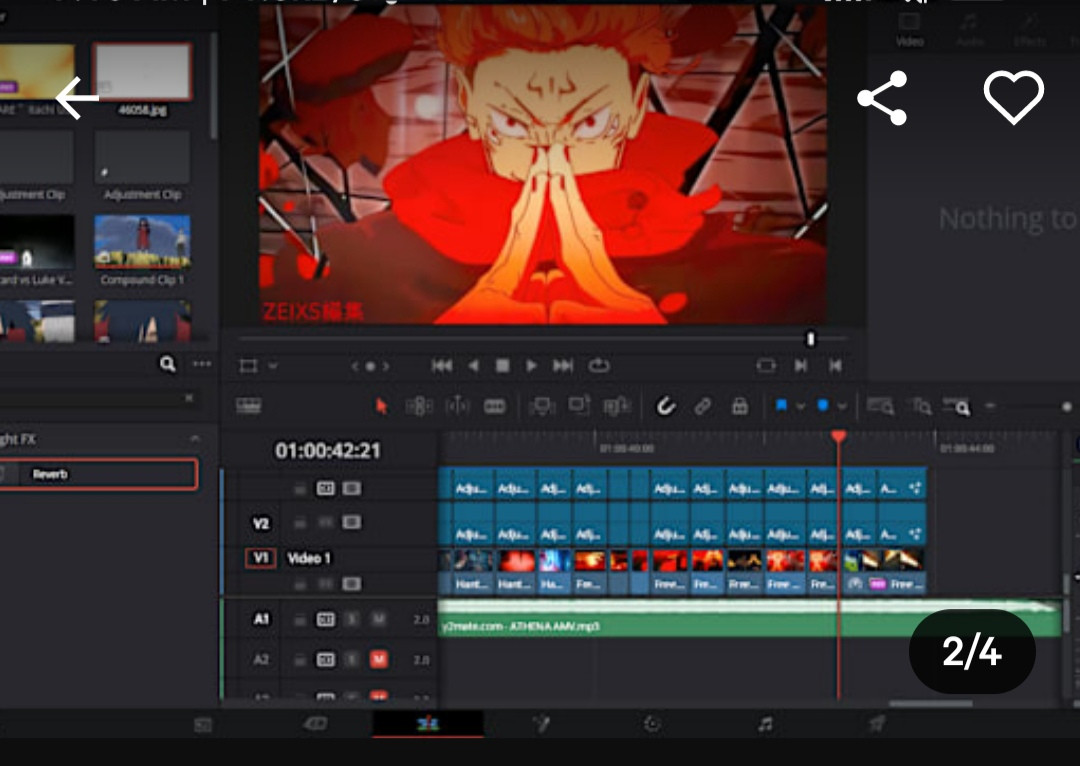Stop playback in the viewer

(x=503, y=366)
